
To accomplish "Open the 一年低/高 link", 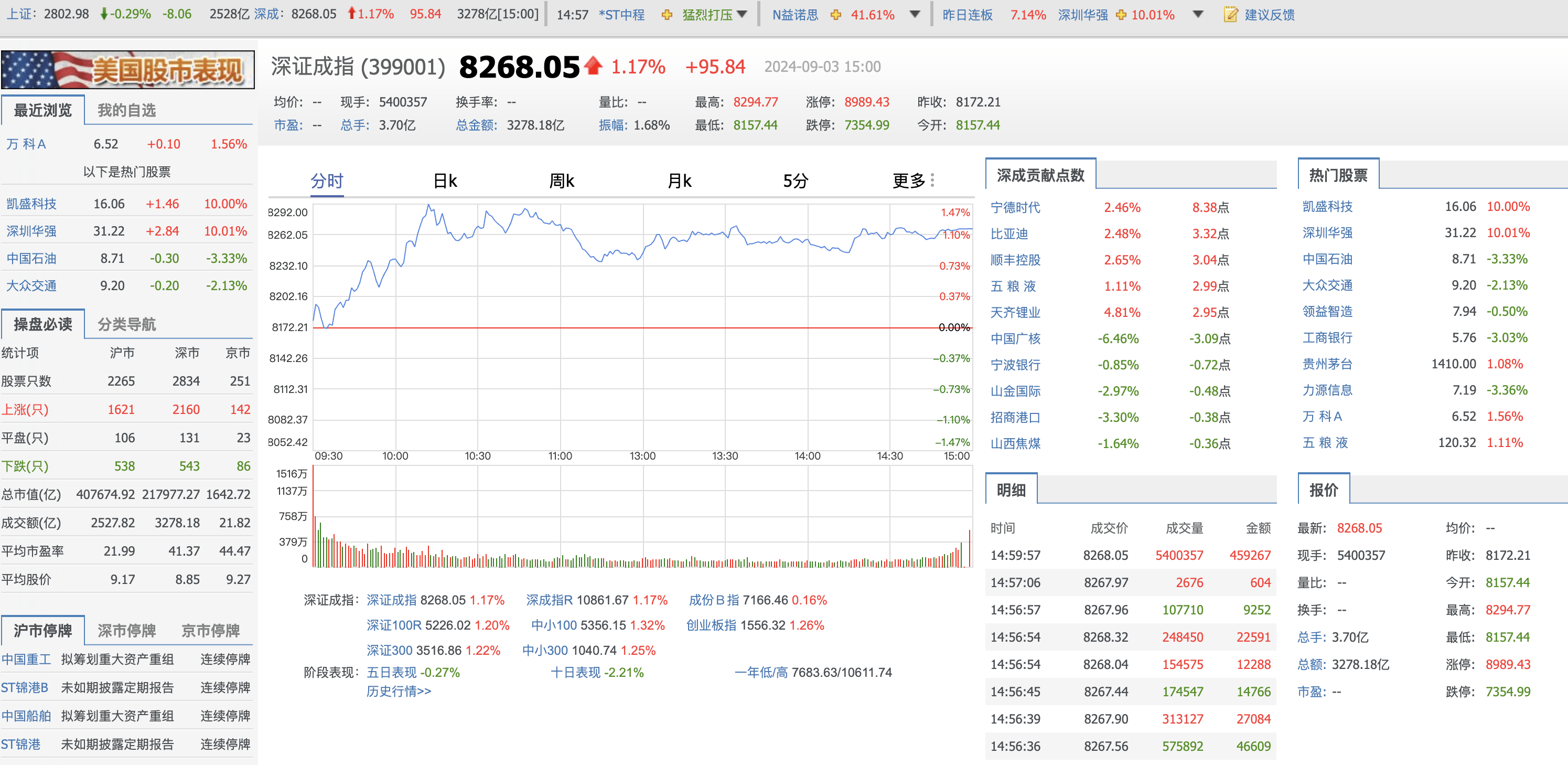I will coord(761,673).
